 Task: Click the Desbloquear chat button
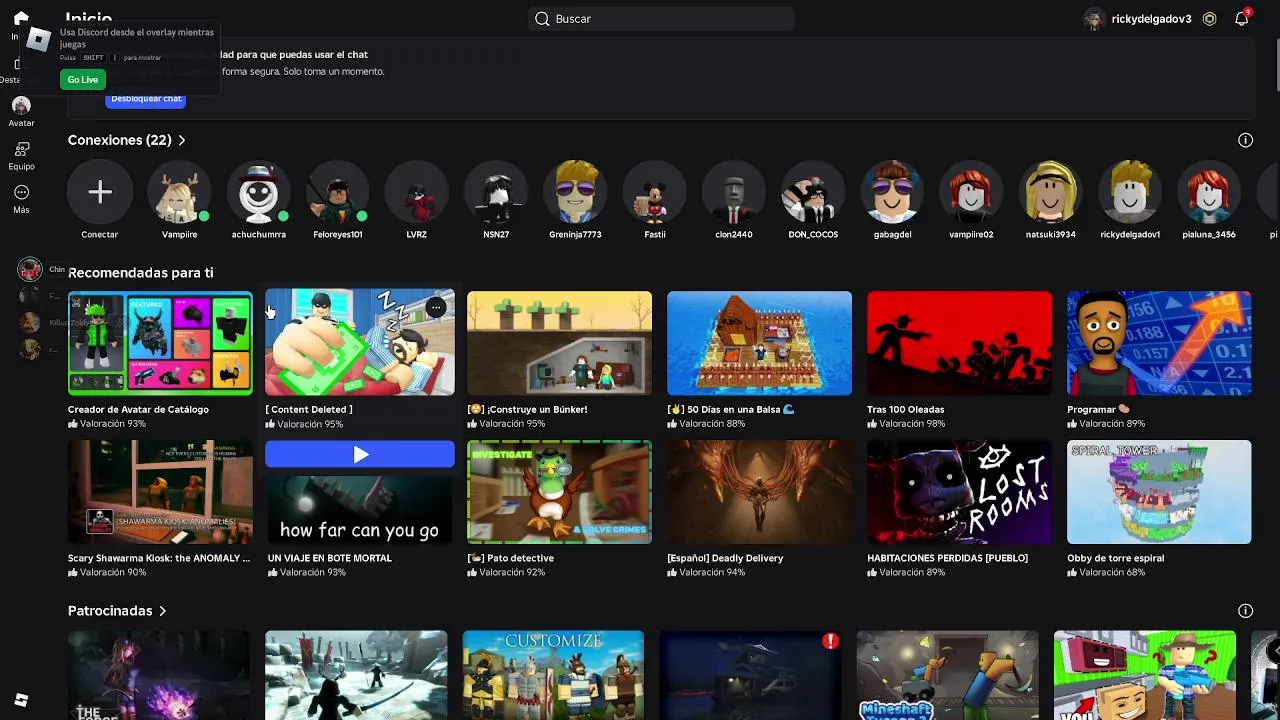(x=146, y=98)
